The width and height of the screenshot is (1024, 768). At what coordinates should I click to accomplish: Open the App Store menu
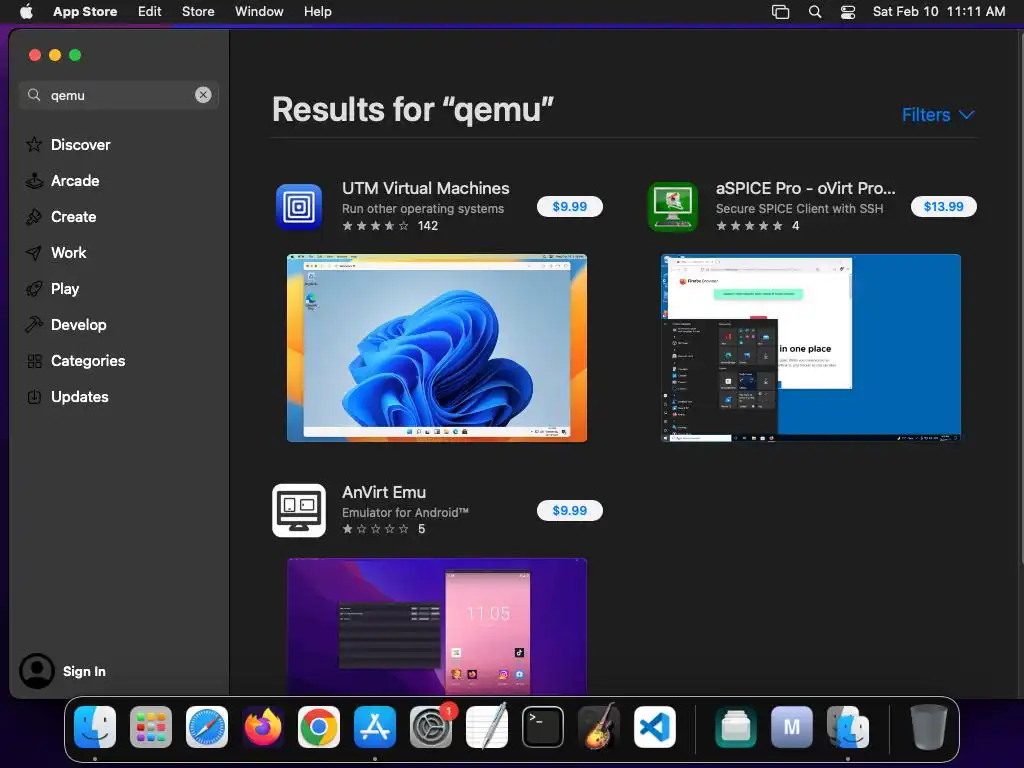pyautogui.click(x=85, y=12)
